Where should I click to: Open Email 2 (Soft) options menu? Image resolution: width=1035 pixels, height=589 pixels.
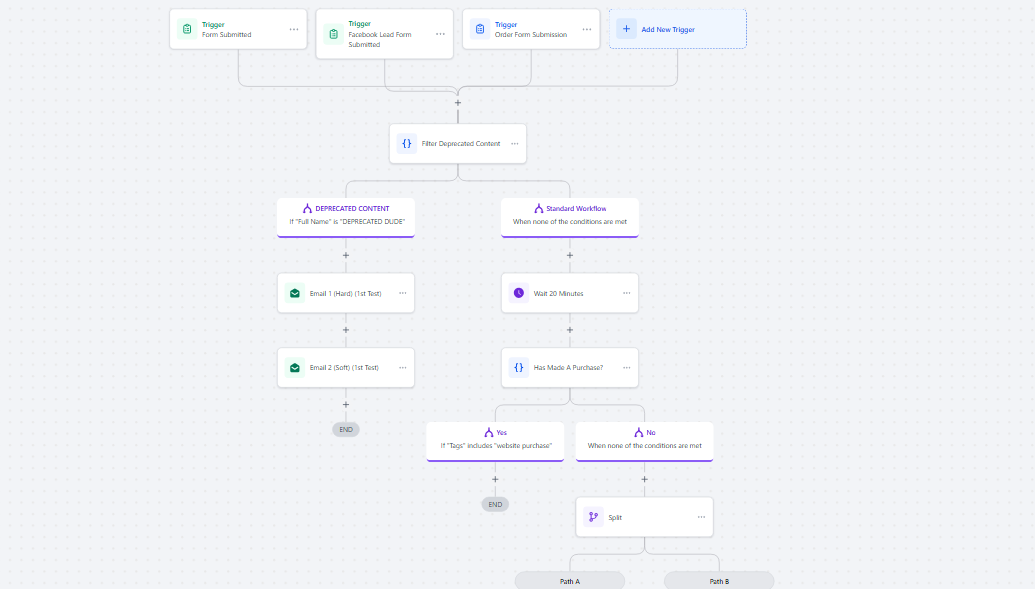pyautogui.click(x=403, y=368)
